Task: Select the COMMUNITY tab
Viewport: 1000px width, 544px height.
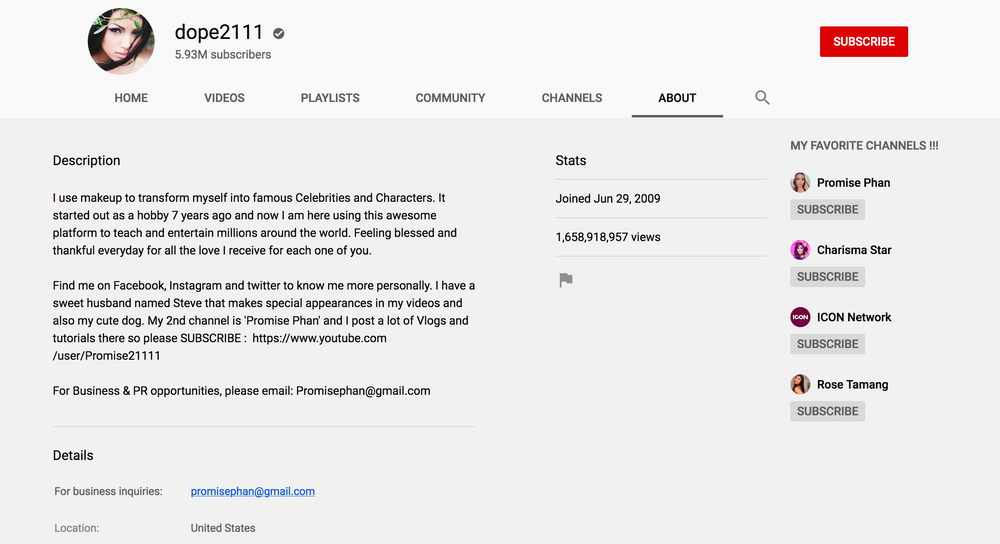Action: pos(450,98)
